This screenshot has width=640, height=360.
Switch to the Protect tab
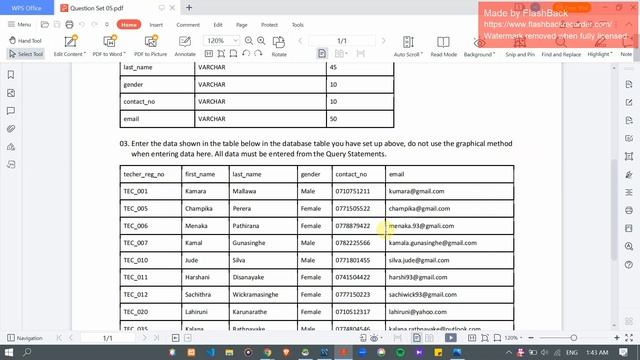point(269,24)
